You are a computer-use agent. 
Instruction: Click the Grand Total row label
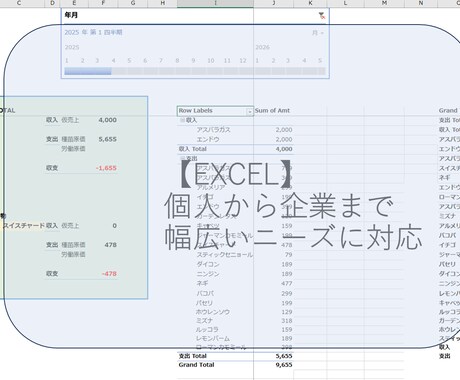(196, 365)
